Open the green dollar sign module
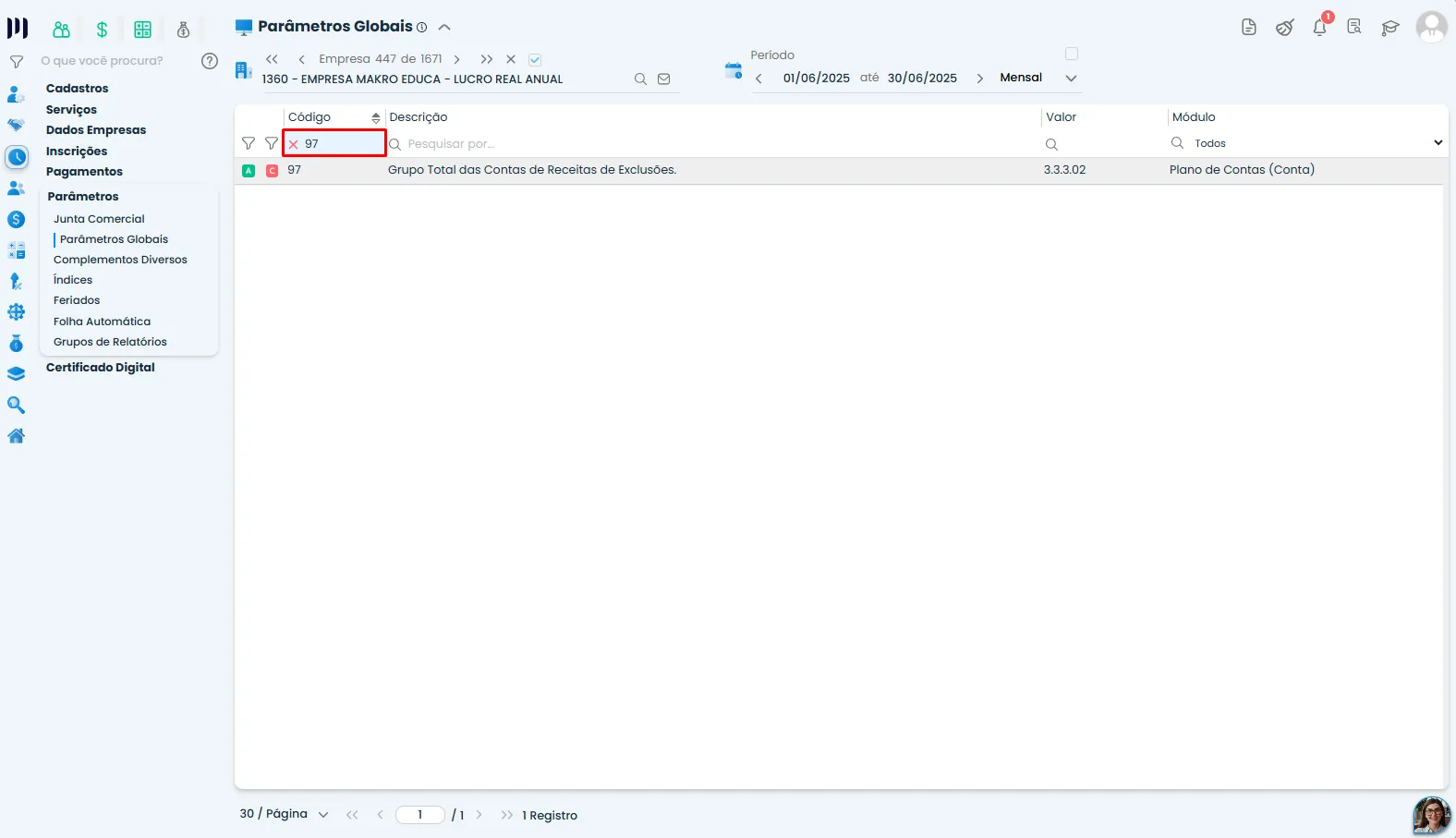 click(x=102, y=30)
